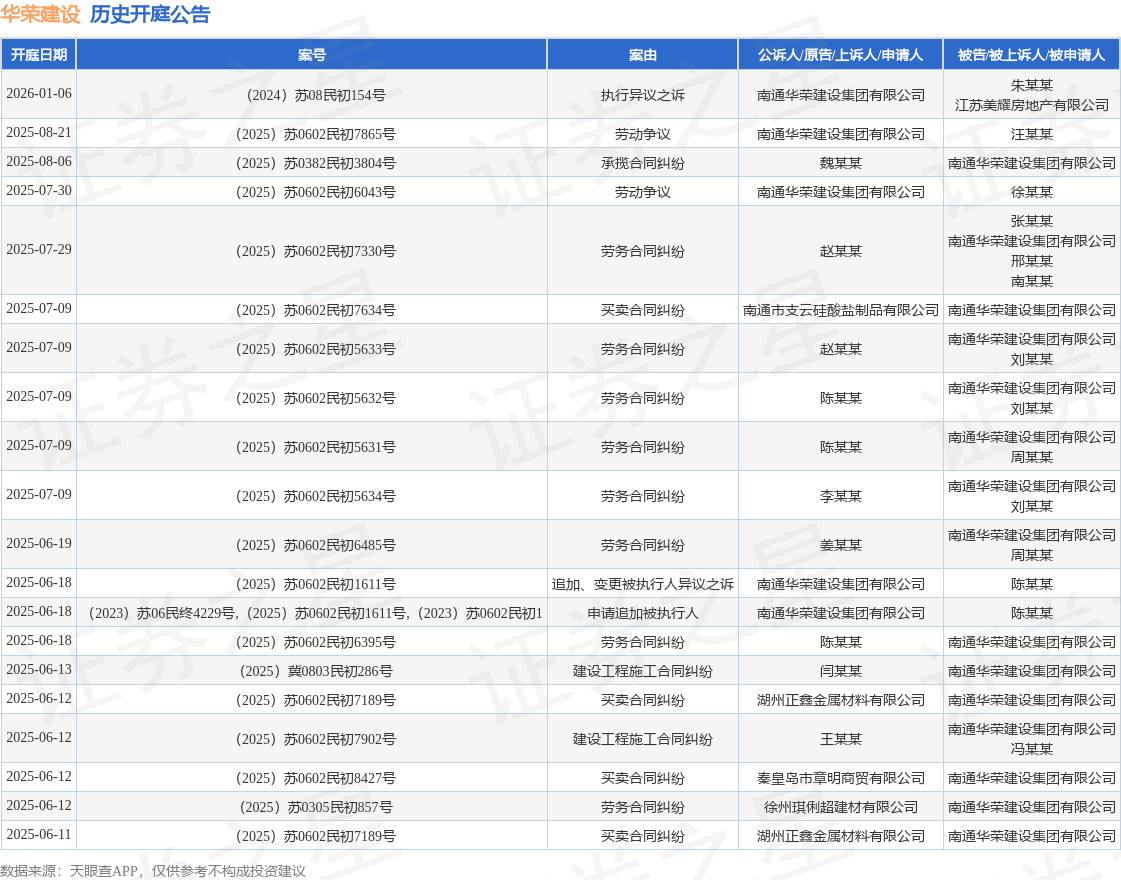Image resolution: width=1121 pixels, height=880 pixels.
Task: Select case number (2025)苏0602民初8427号
Action: (312, 779)
